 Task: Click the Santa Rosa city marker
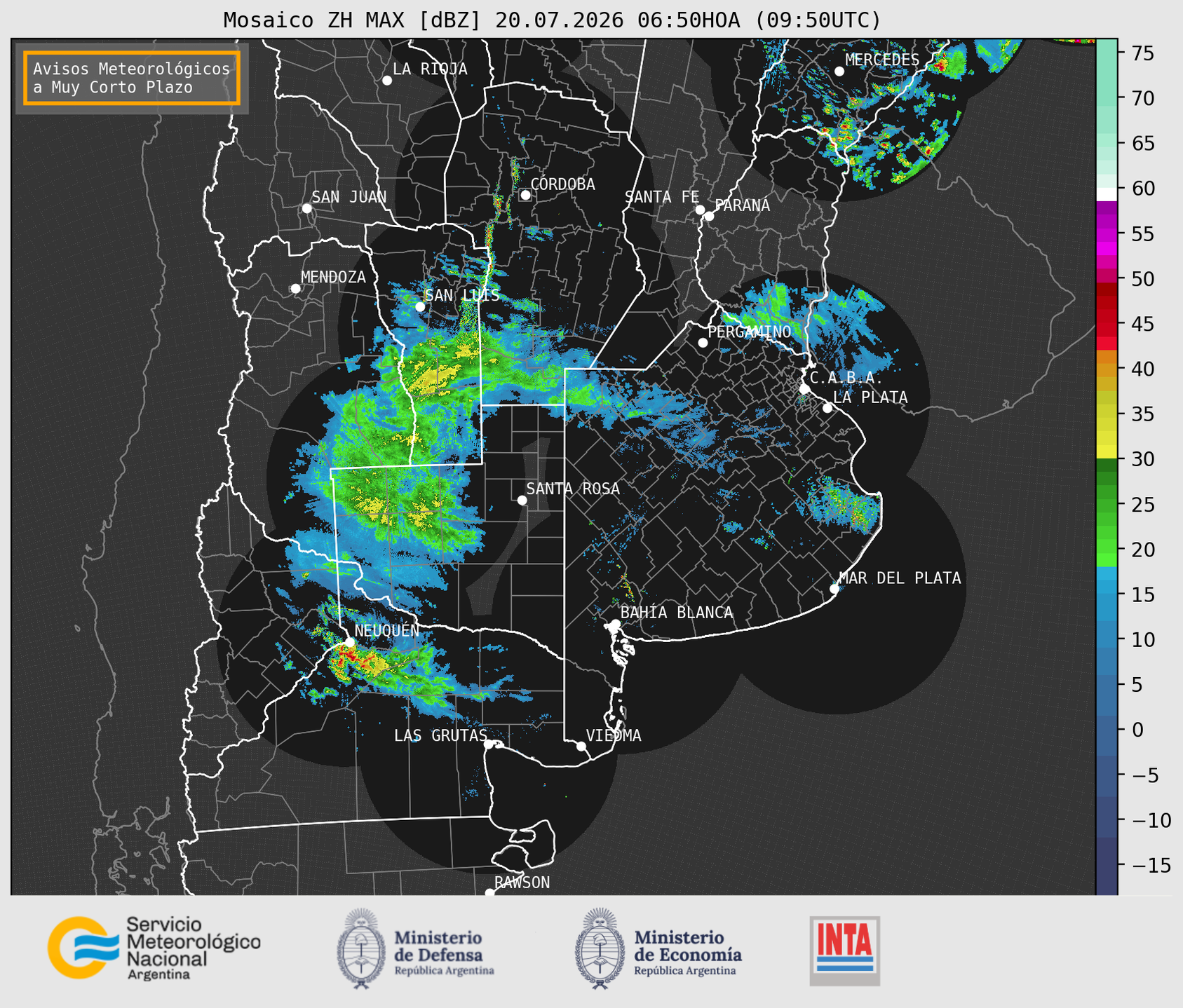(522, 500)
